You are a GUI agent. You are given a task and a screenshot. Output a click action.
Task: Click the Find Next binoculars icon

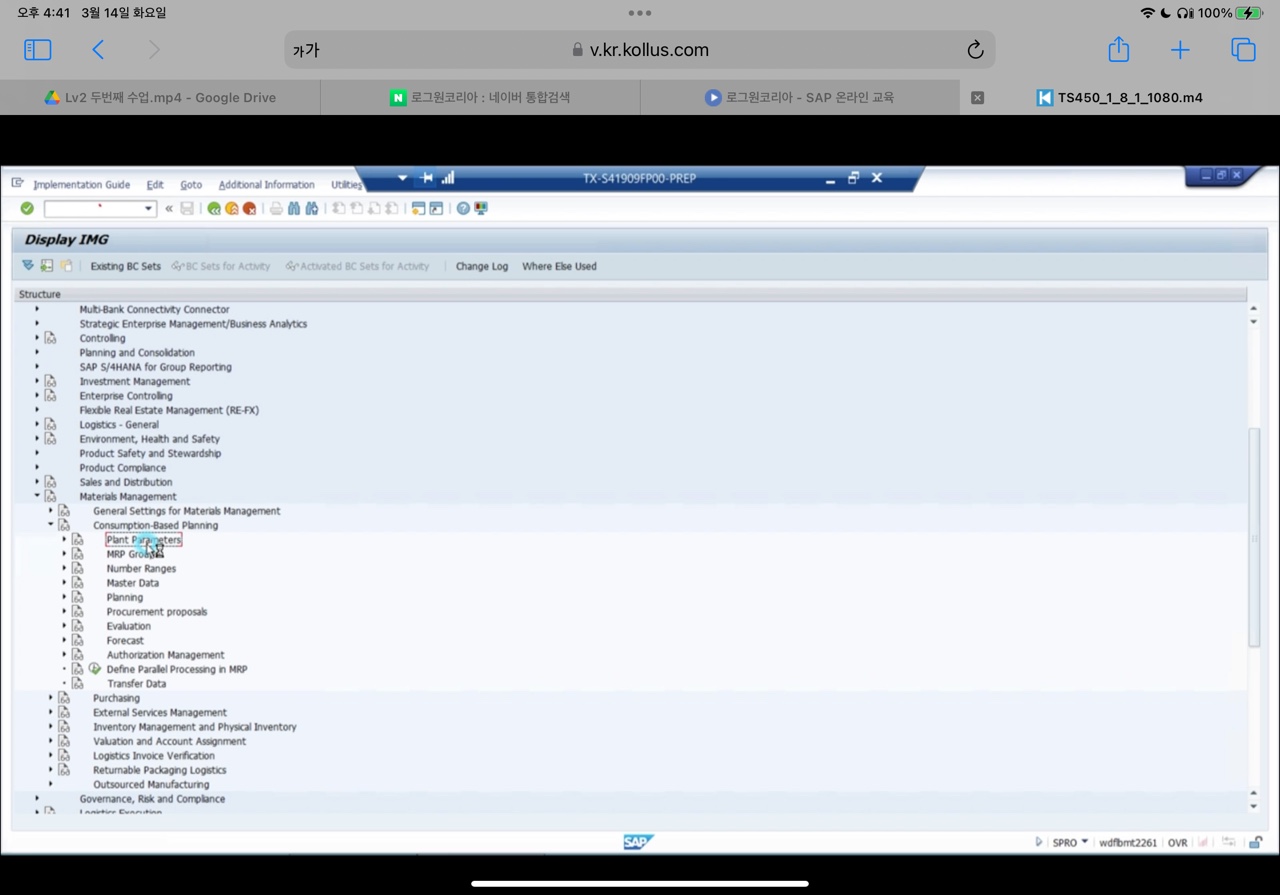tap(312, 208)
